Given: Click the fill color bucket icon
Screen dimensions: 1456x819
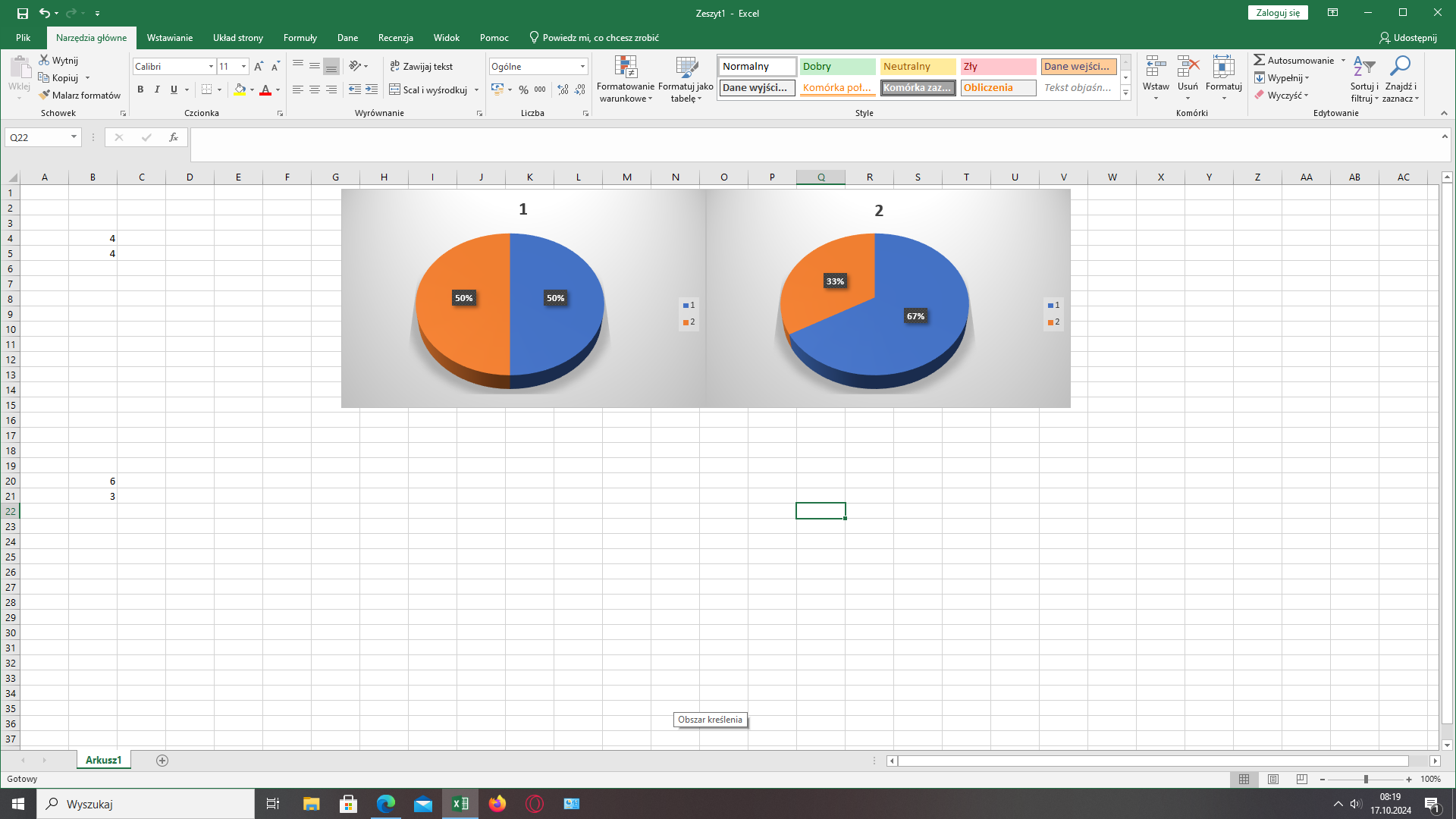Looking at the screenshot, I should 240,89.
